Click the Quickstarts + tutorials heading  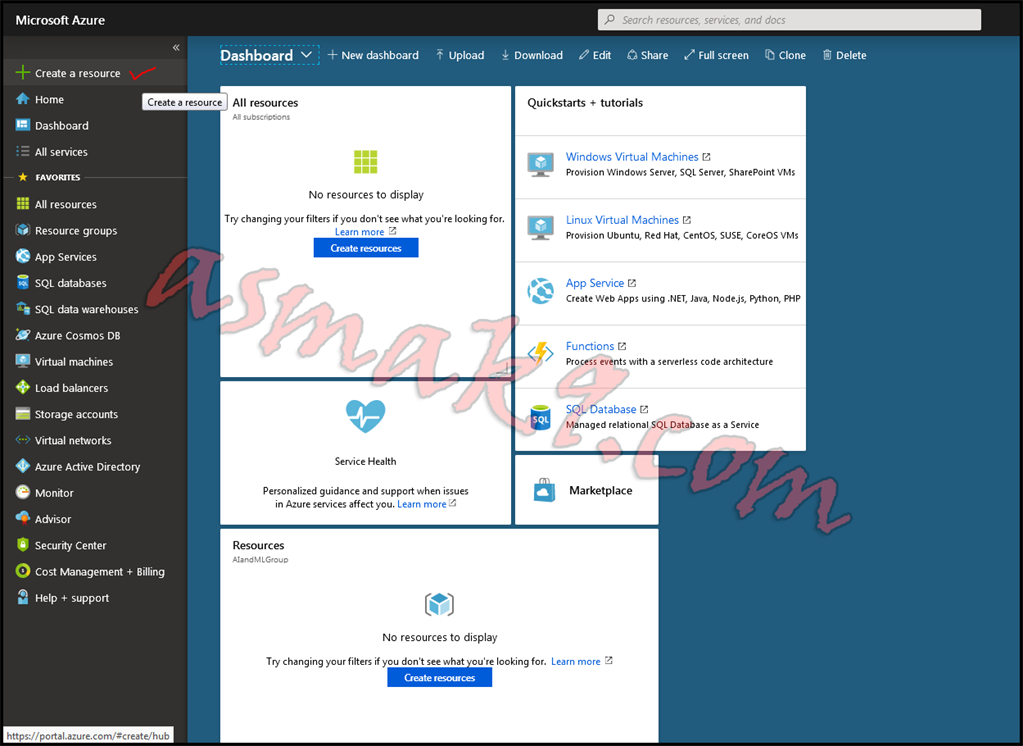pyautogui.click(x=585, y=102)
